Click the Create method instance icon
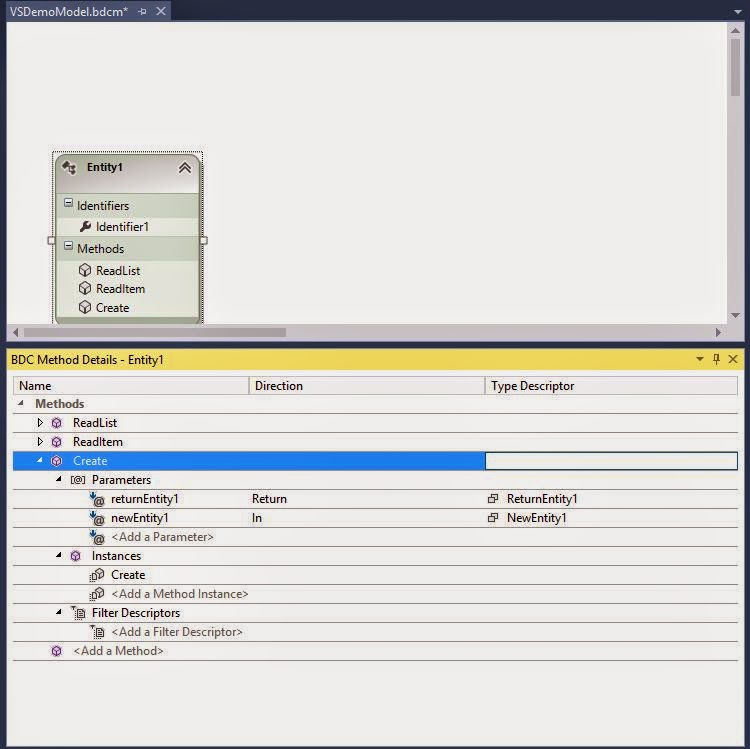Image resolution: width=750 pixels, height=749 pixels. point(97,575)
